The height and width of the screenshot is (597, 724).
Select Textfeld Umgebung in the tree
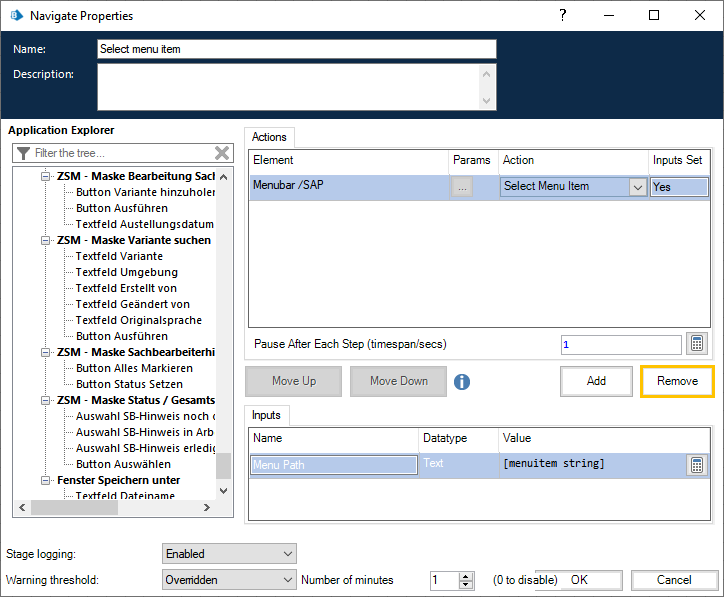(126, 272)
